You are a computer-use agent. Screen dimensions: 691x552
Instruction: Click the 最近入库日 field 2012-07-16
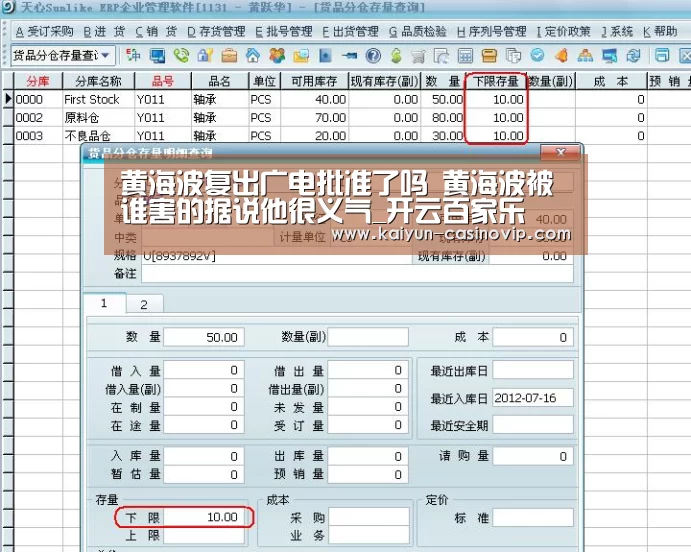click(533, 398)
